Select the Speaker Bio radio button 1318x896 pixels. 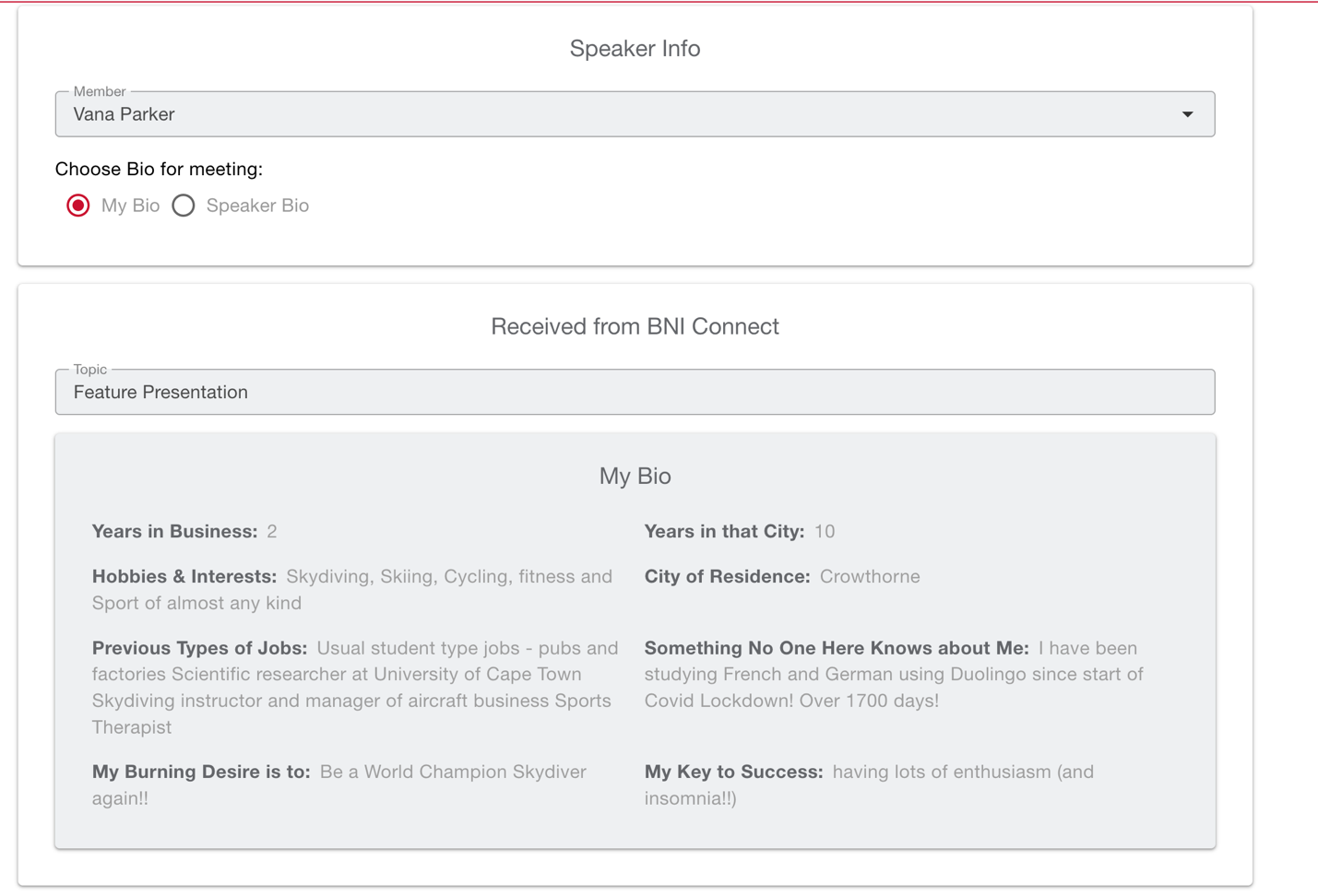point(184,206)
